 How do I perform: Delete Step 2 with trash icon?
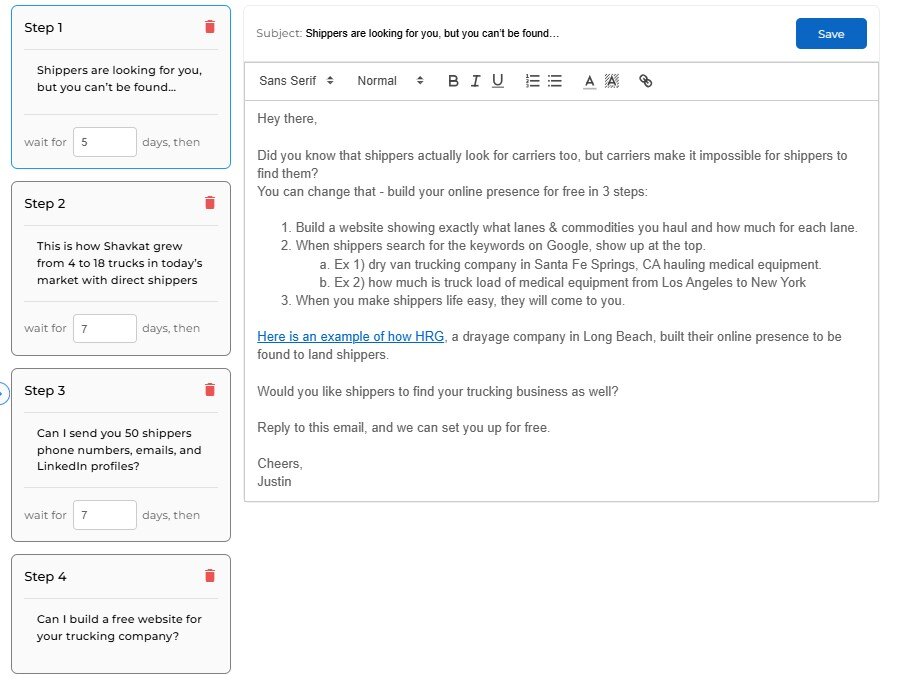209,203
